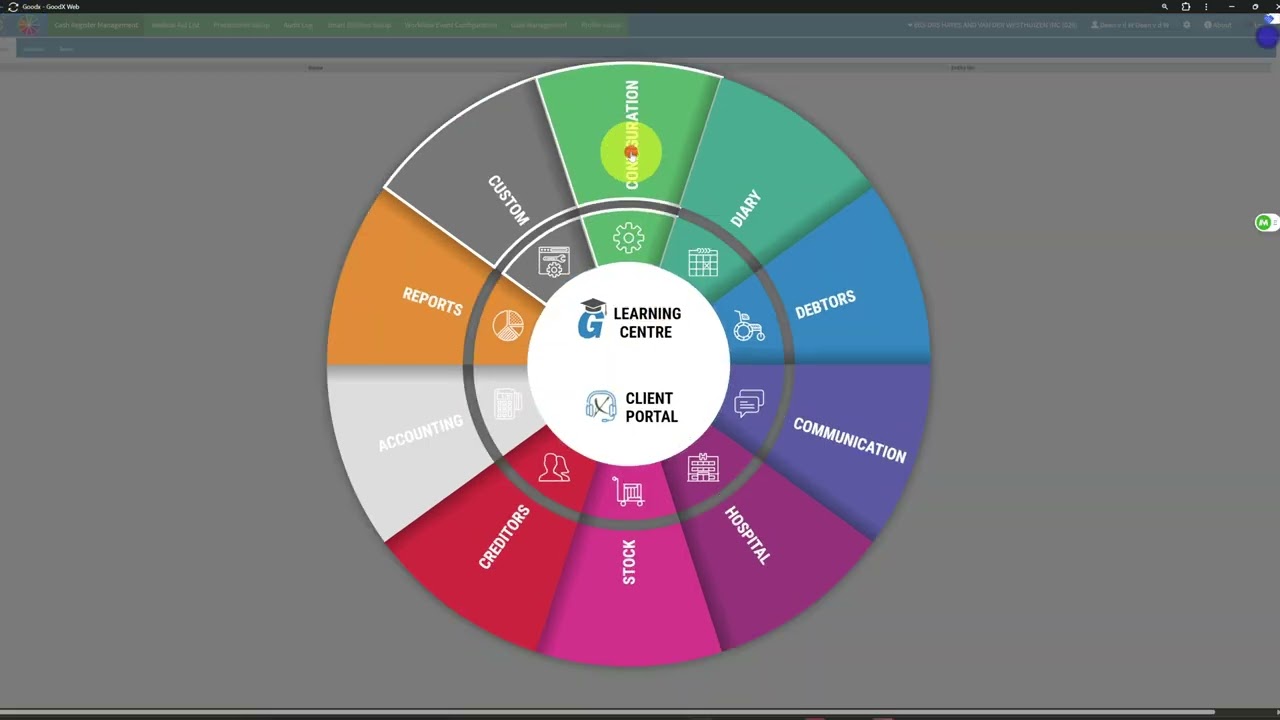
Task: Click the CLIENT PORTAL text
Action: [652, 407]
